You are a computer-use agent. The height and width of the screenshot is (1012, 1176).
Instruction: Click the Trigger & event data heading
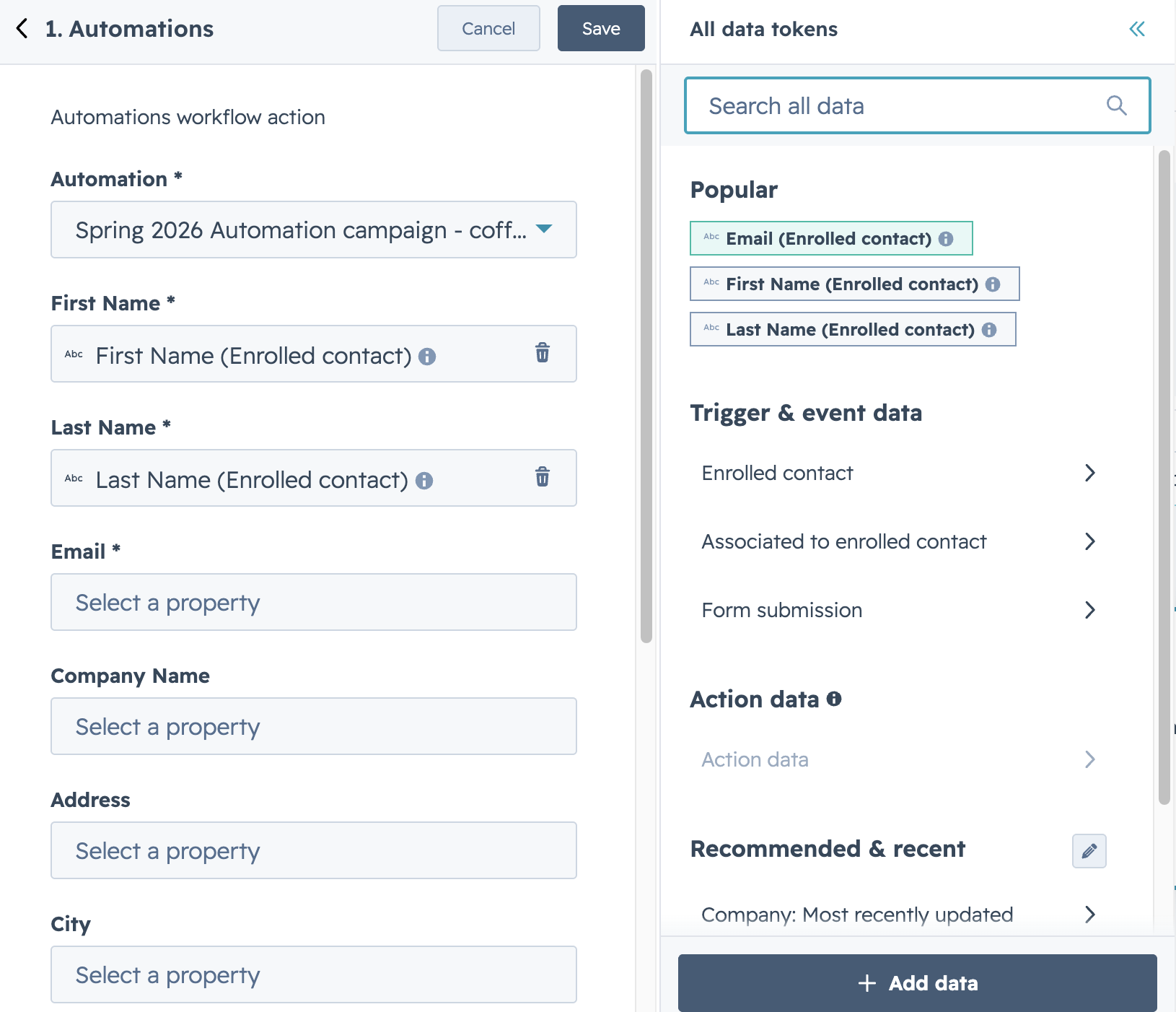(806, 413)
